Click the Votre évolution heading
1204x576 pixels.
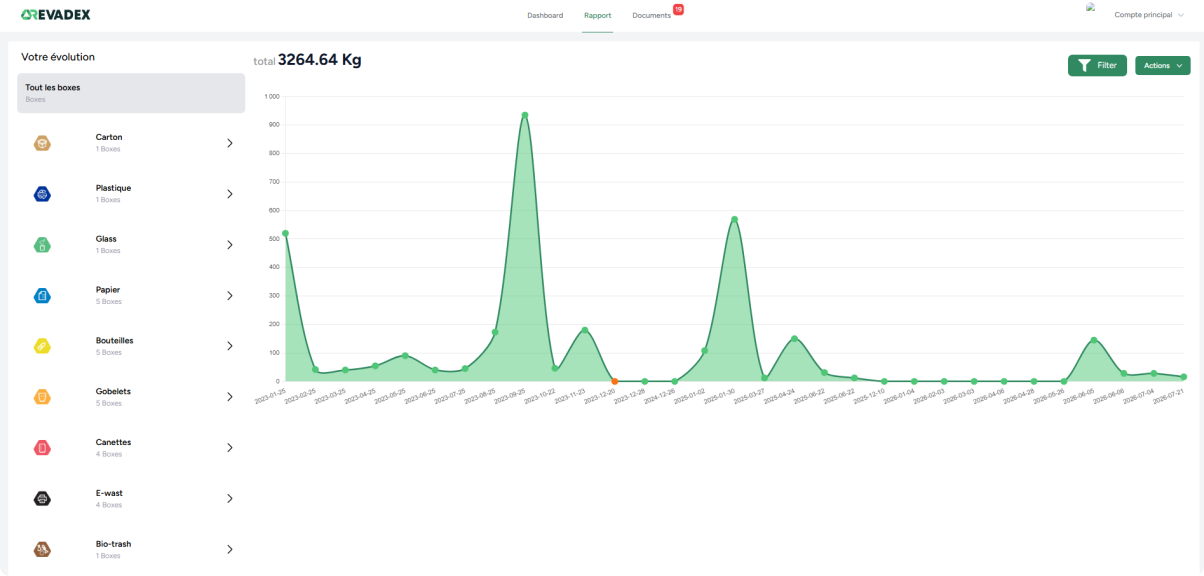click(x=58, y=57)
